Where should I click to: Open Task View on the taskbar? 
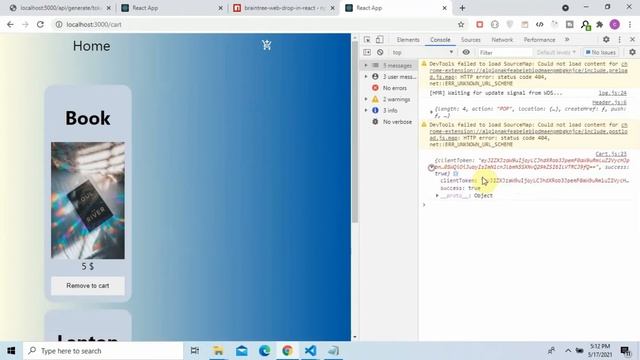195,351
